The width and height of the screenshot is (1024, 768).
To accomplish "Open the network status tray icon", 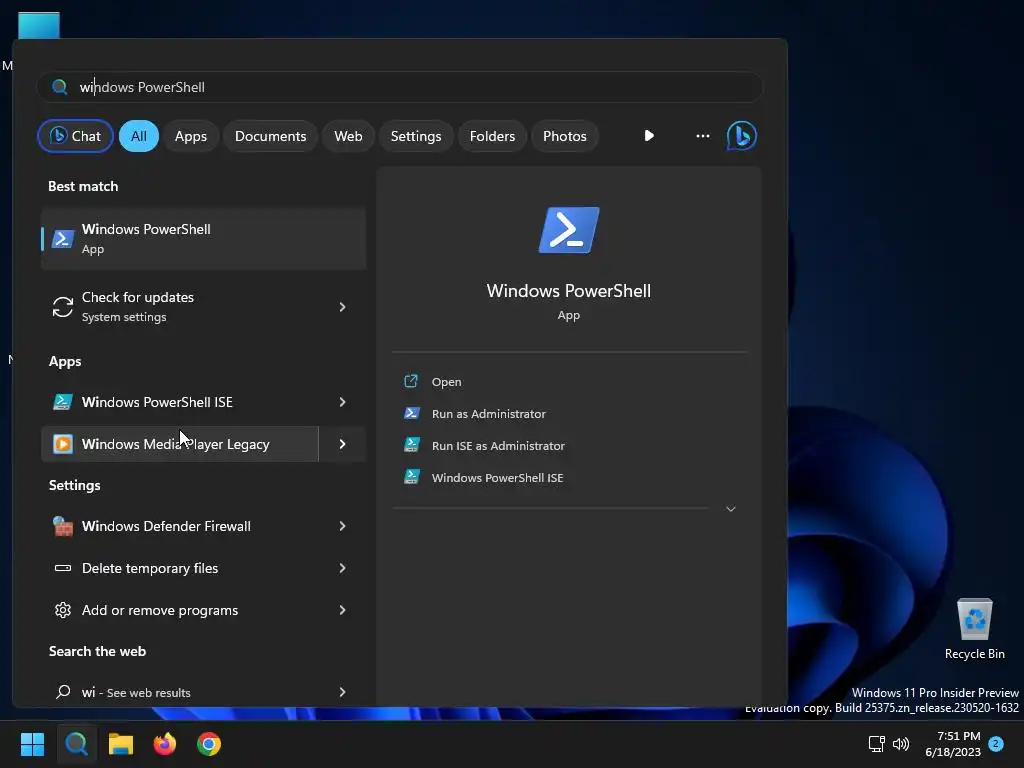I will [x=876, y=744].
